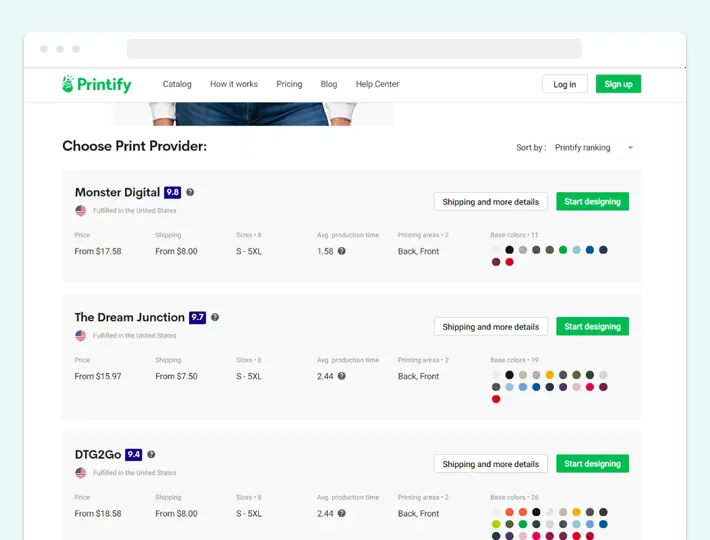The width and height of the screenshot is (710, 540).
Task: Start designing with Monster Digital
Action: [592, 201]
